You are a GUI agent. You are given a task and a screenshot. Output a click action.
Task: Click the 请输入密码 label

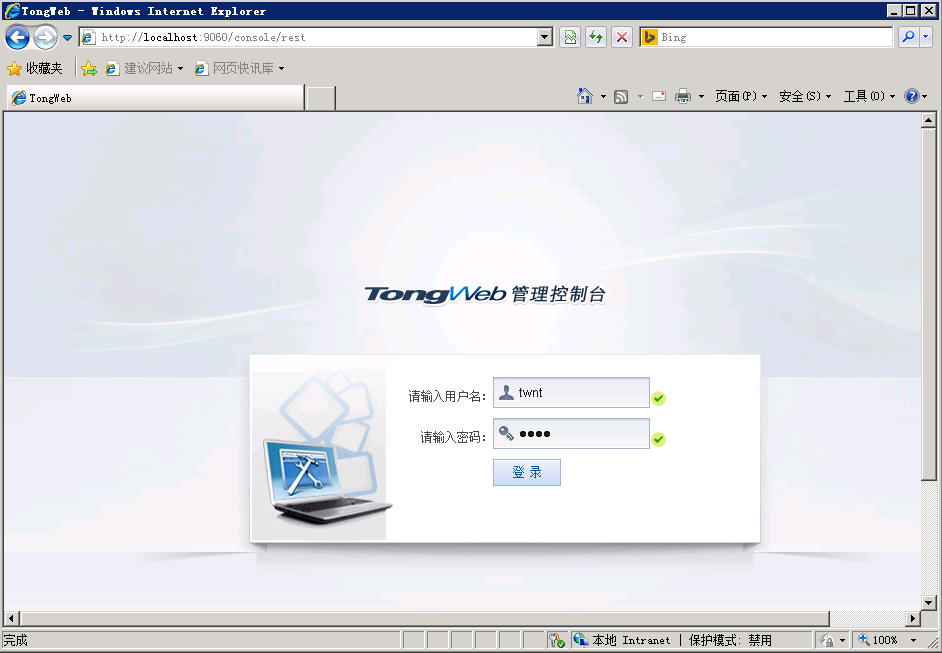[x=453, y=437]
